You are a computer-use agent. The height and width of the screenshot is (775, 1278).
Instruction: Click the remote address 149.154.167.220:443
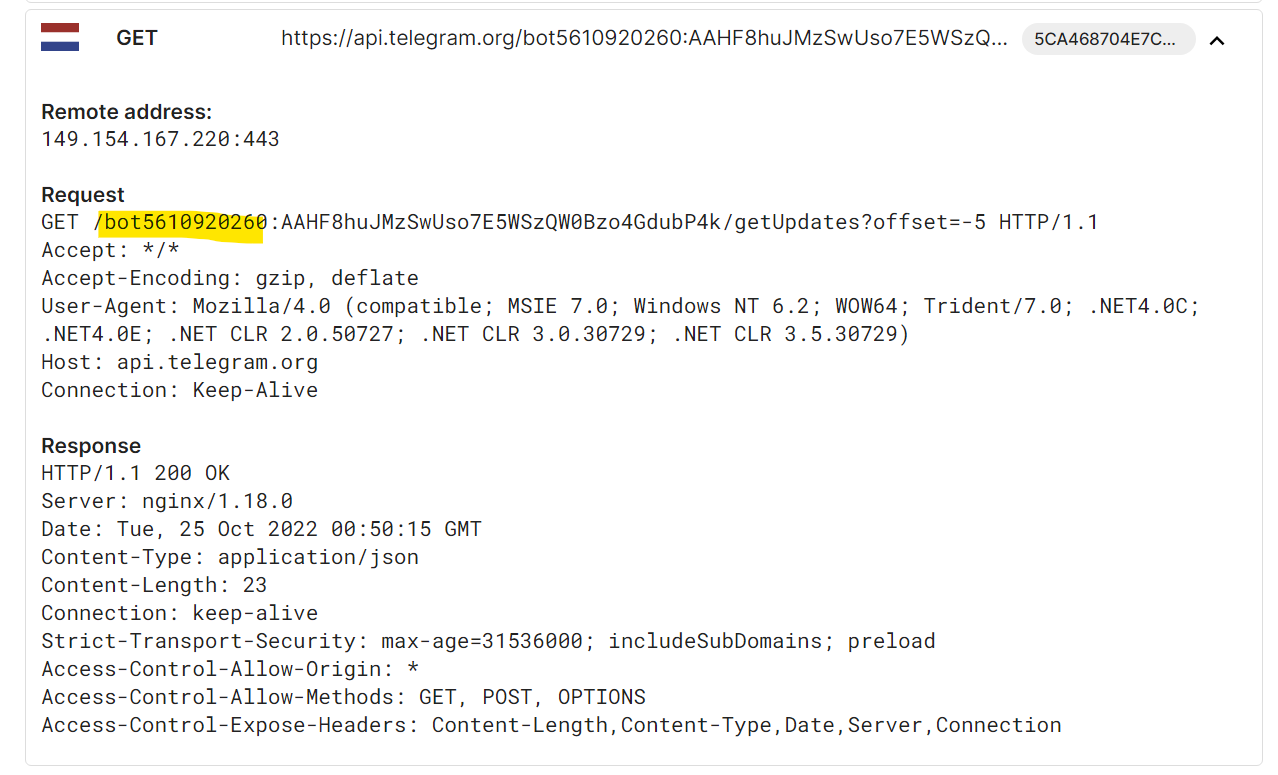(x=160, y=139)
